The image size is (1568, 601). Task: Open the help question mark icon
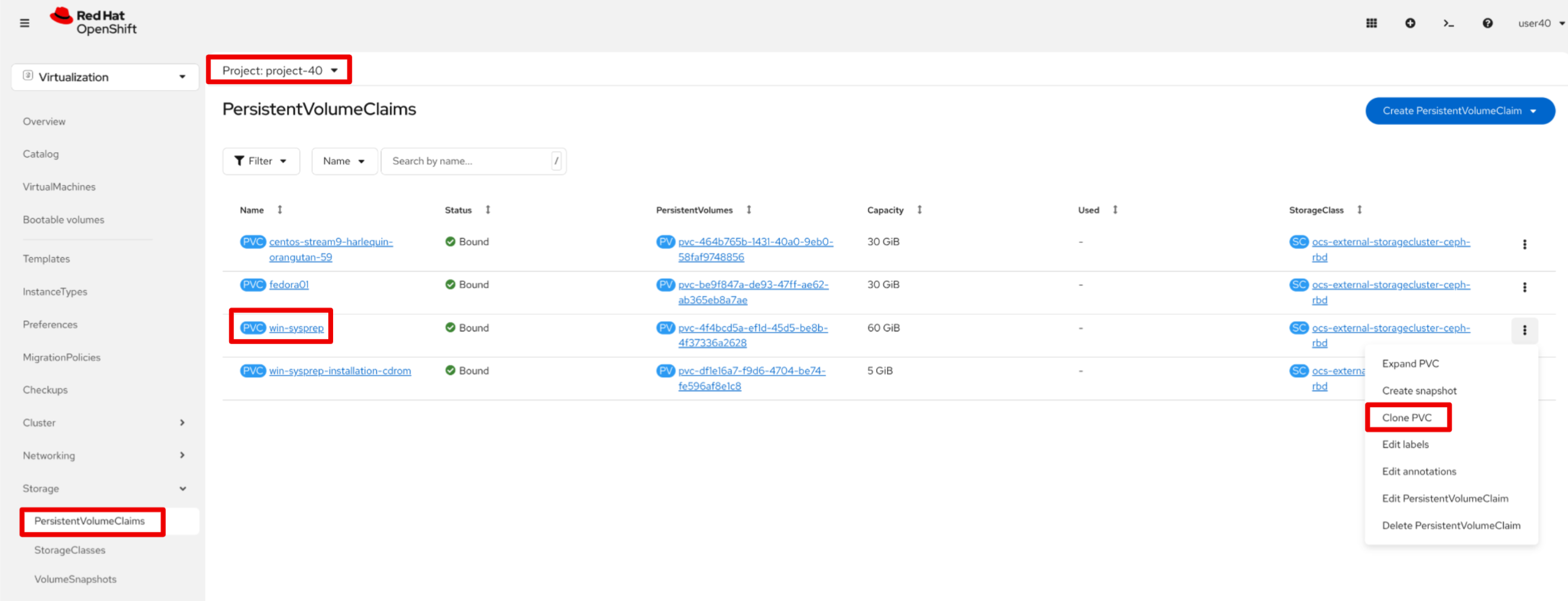pyautogui.click(x=1487, y=23)
